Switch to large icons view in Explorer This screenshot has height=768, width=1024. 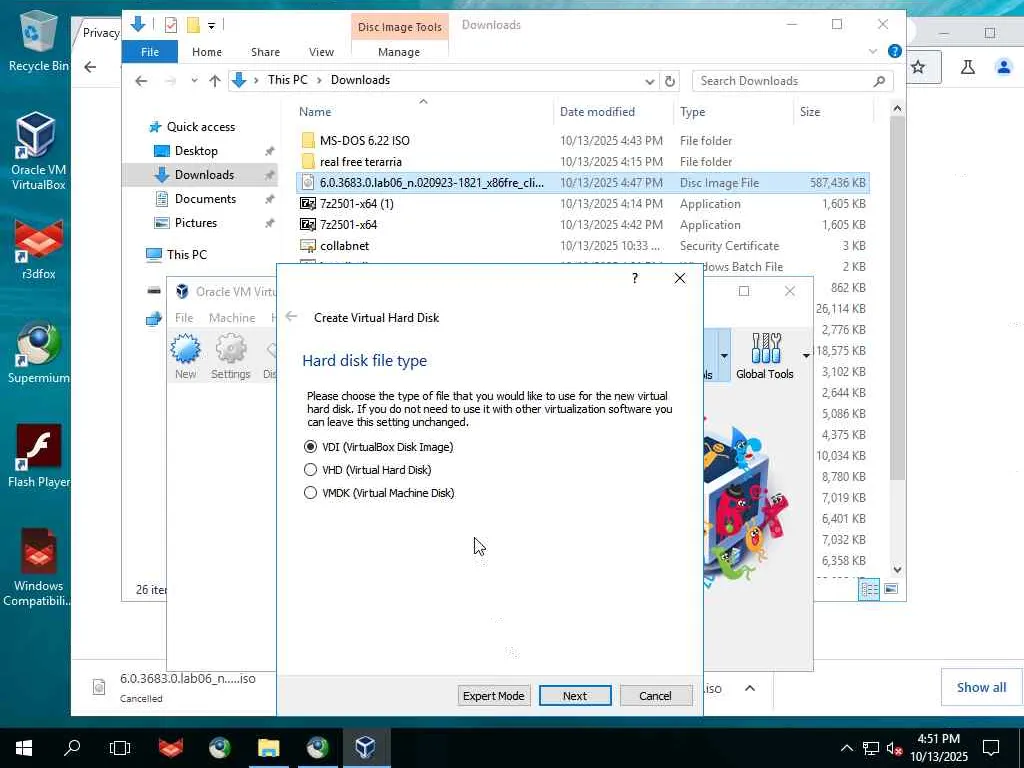point(891,589)
